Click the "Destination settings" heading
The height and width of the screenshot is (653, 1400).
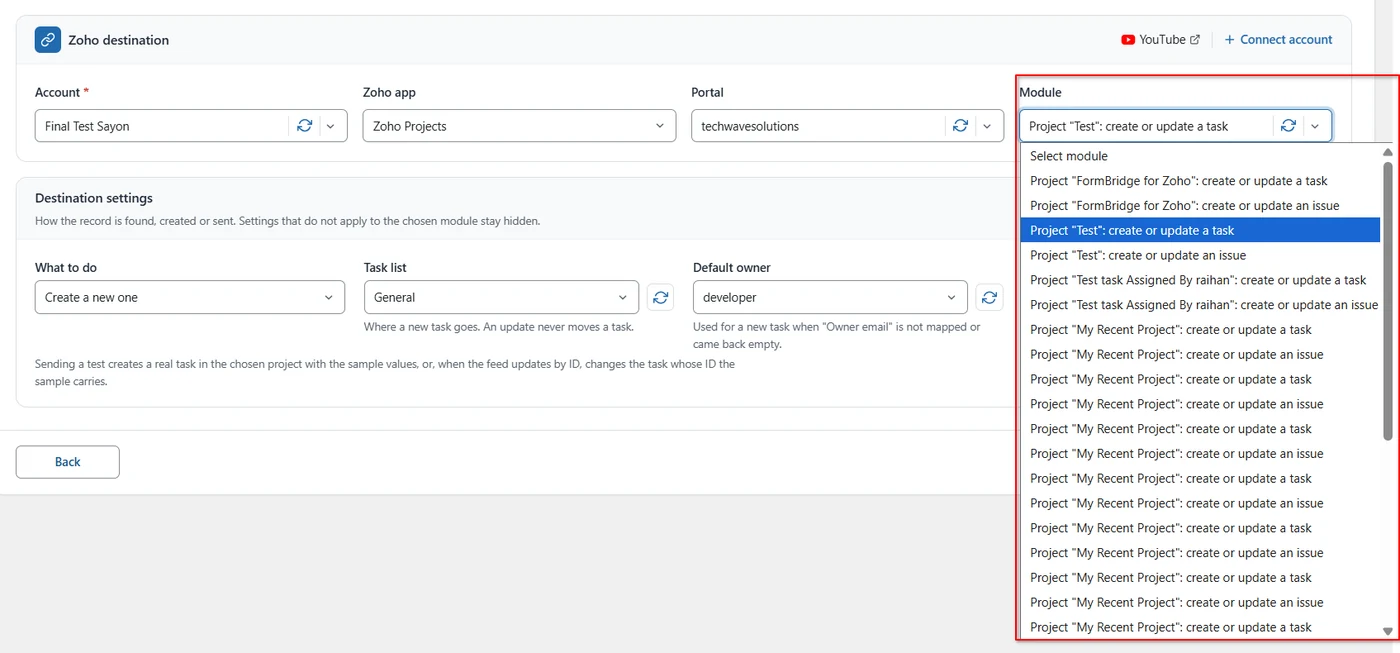[94, 198]
